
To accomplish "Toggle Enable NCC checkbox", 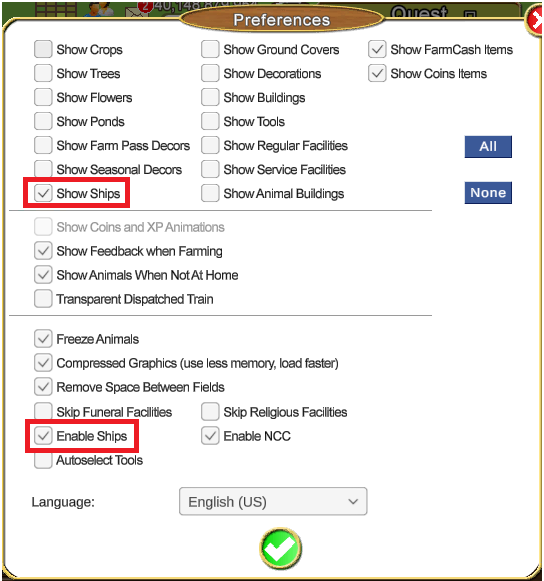I will tap(210, 436).
